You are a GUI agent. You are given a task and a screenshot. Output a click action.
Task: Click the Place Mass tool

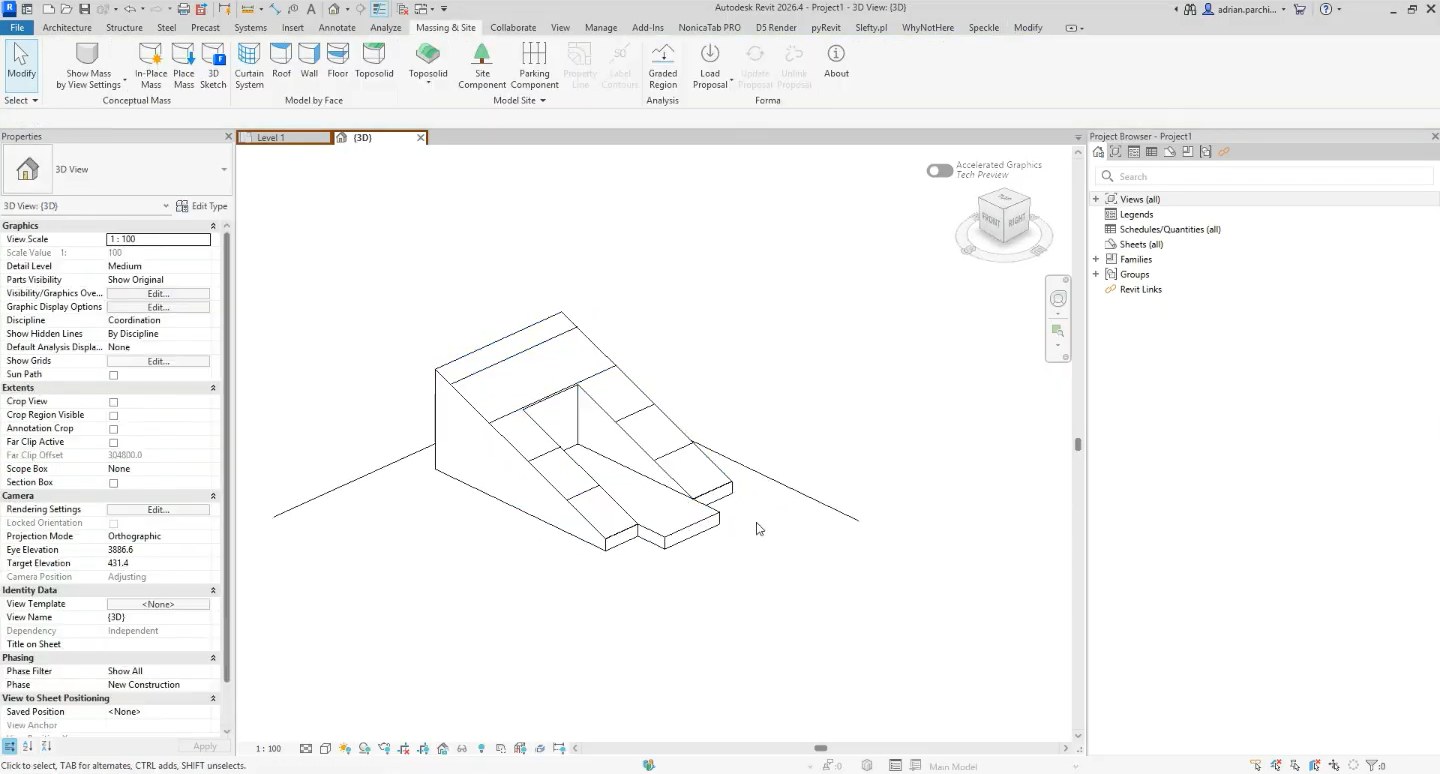pyautogui.click(x=184, y=65)
